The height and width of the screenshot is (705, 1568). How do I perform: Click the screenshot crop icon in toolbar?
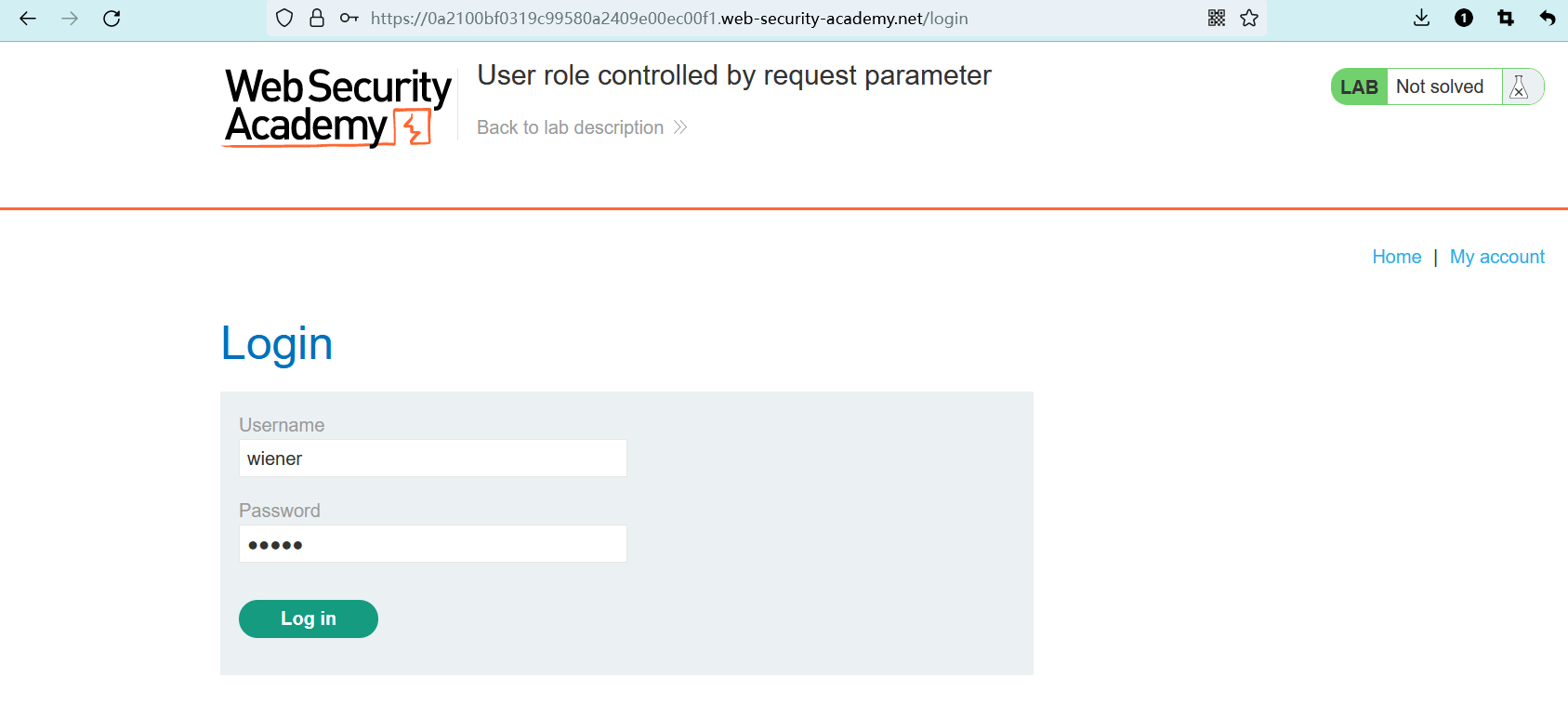pyautogui.click(x=1506, y=19)
